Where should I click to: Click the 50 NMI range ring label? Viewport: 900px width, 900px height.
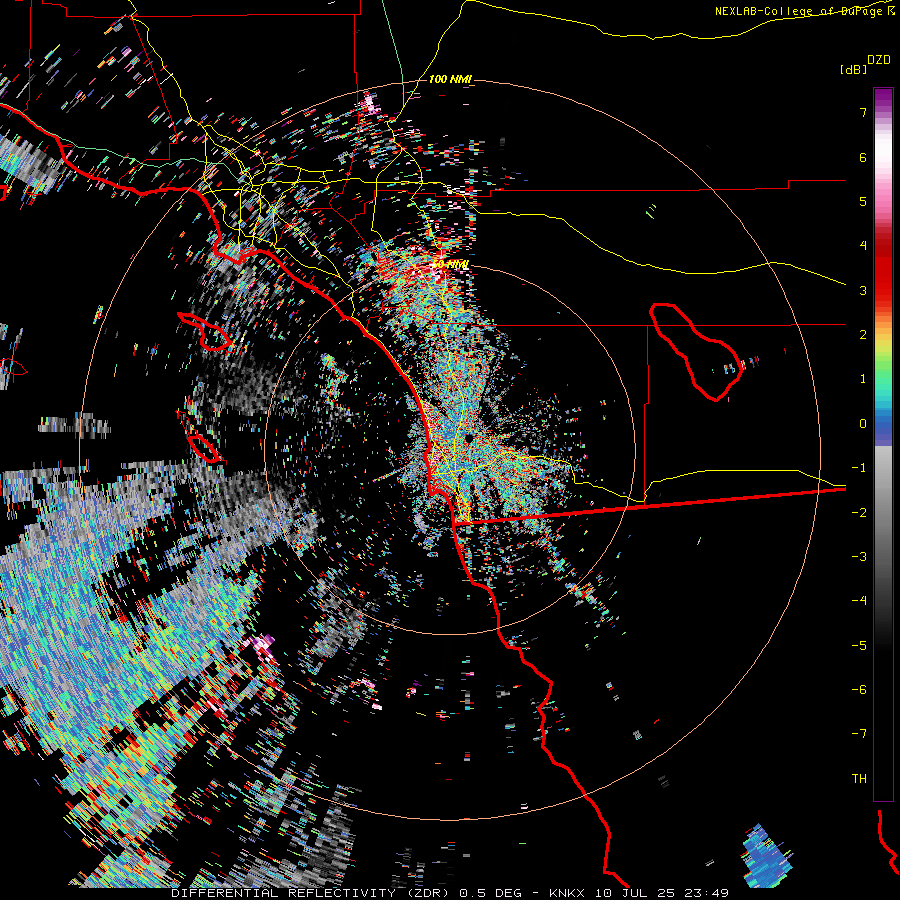click(x=451, y=265)
